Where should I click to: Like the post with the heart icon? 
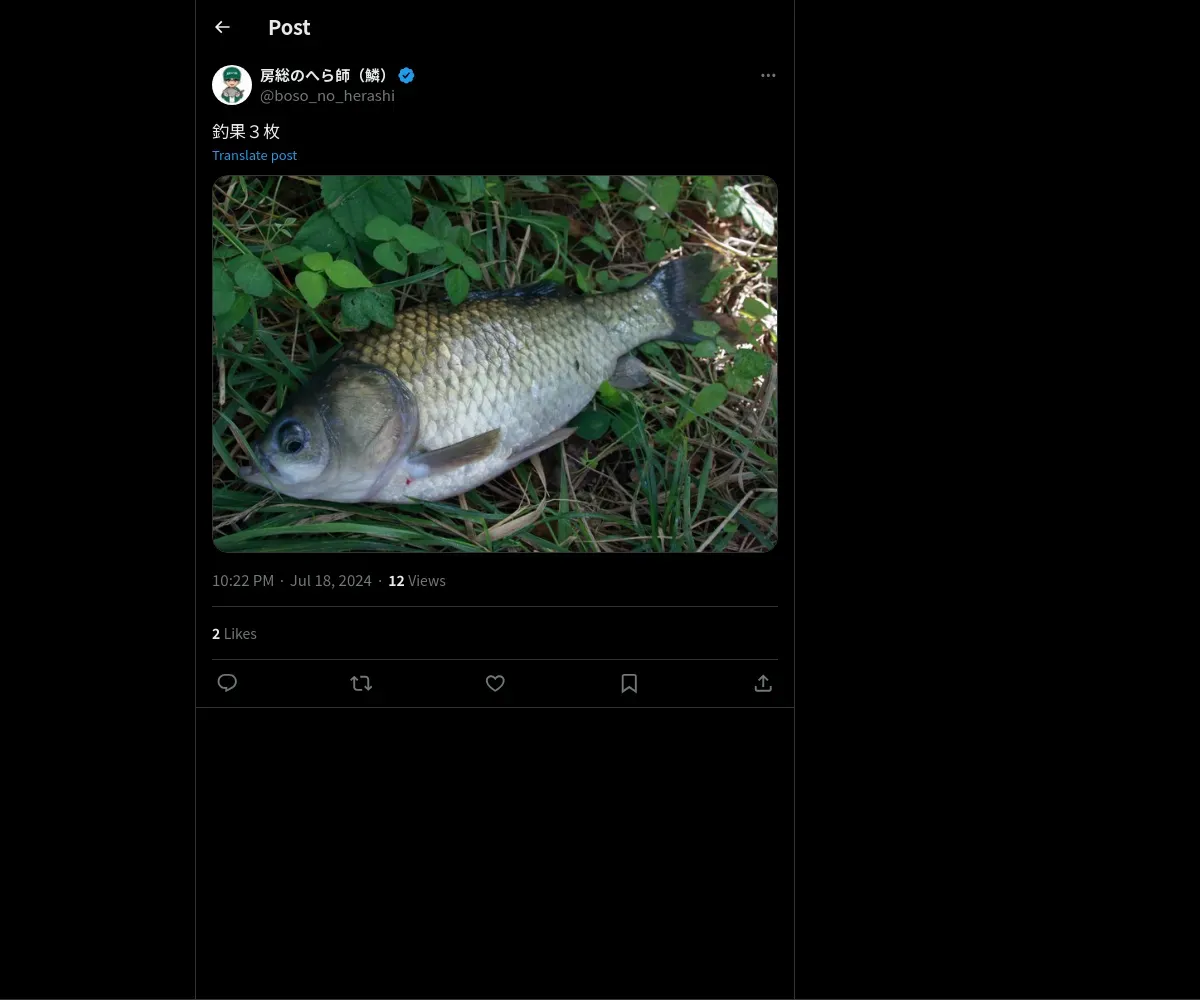point(495,683)
